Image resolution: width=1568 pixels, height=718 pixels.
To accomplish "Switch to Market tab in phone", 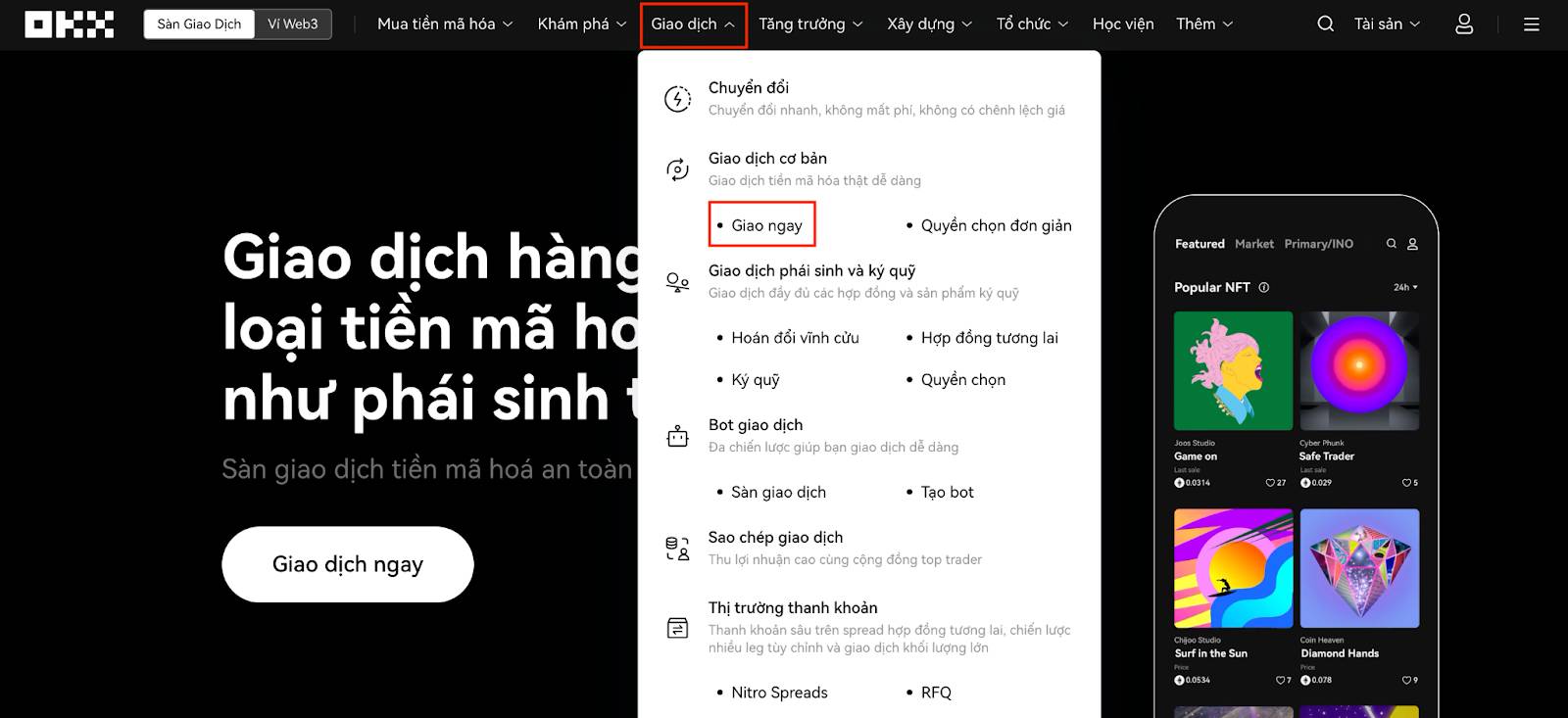I will coord(1254,244).
